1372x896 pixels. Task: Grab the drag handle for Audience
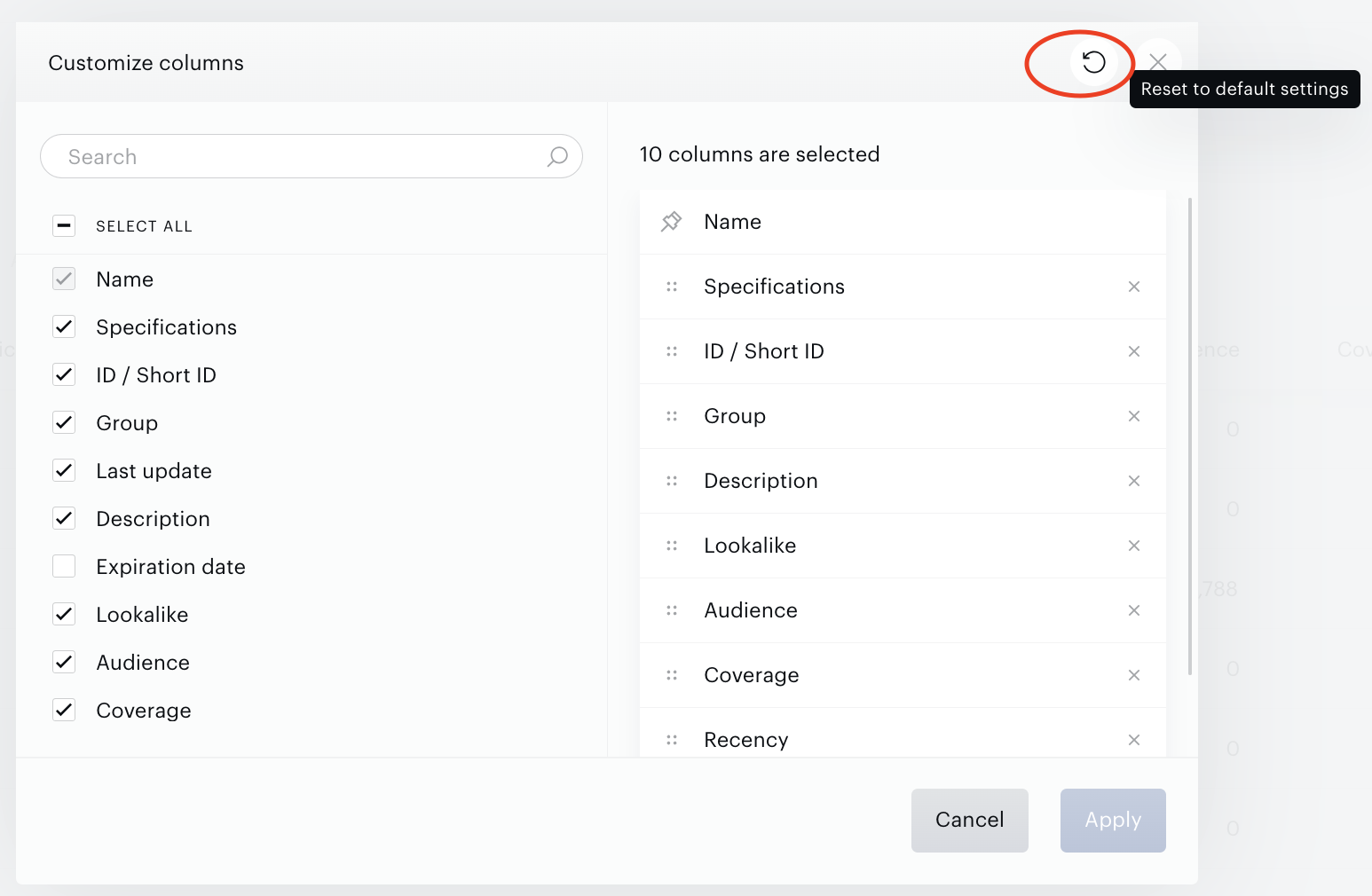[672, 610]
